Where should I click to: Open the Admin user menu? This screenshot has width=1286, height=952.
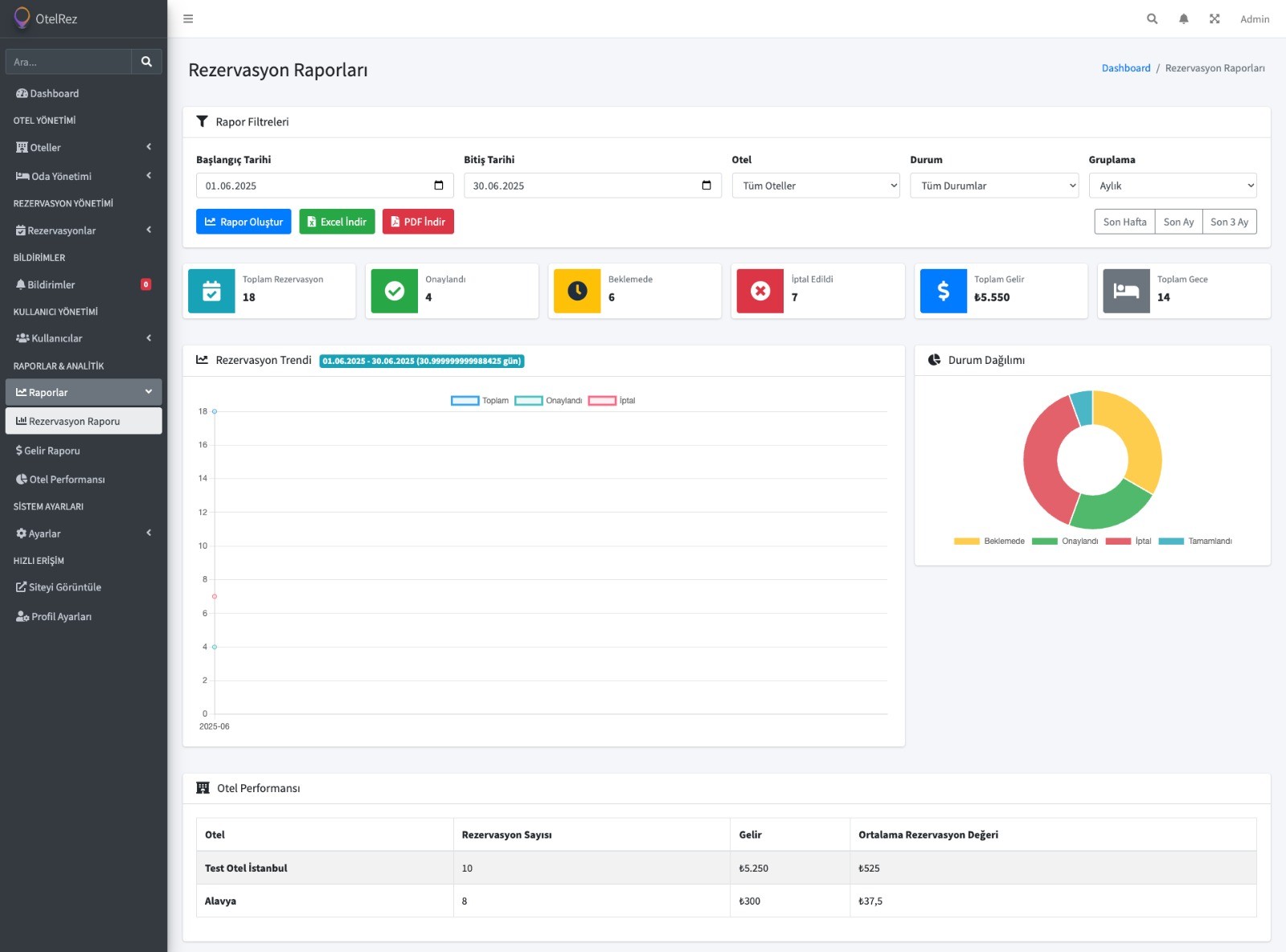pos(1254,19)
